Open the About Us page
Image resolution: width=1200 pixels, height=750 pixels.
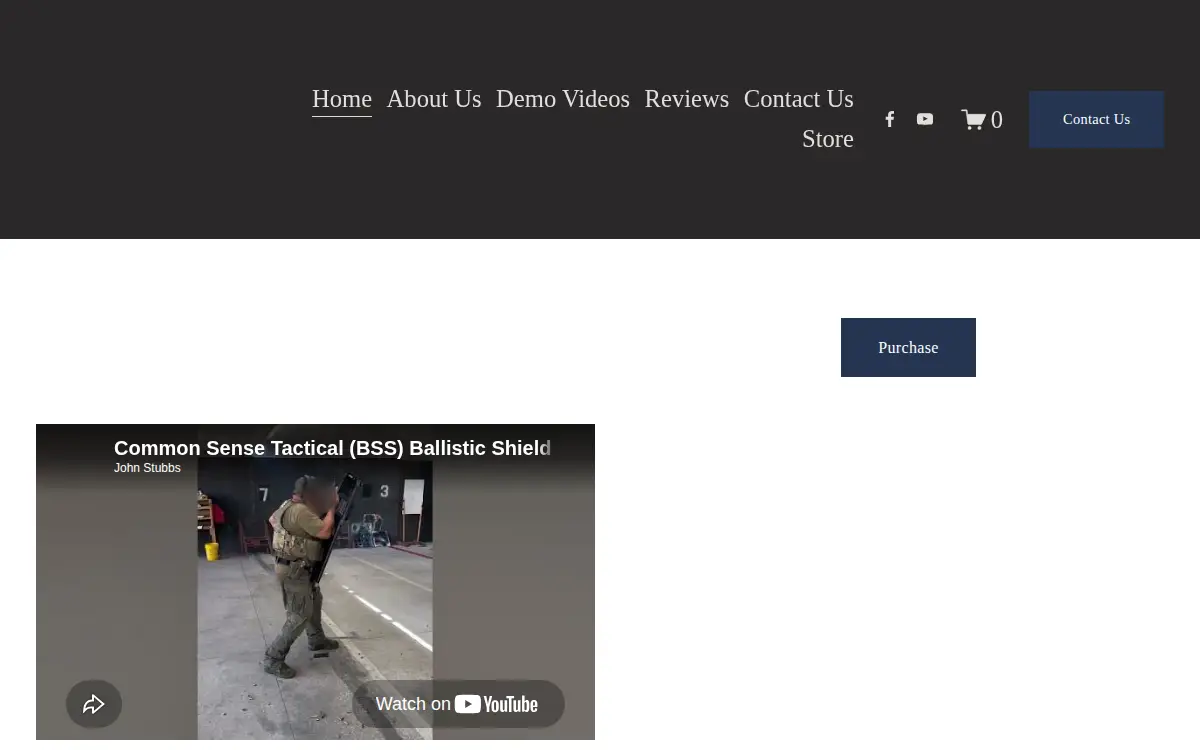click(434, 99)
